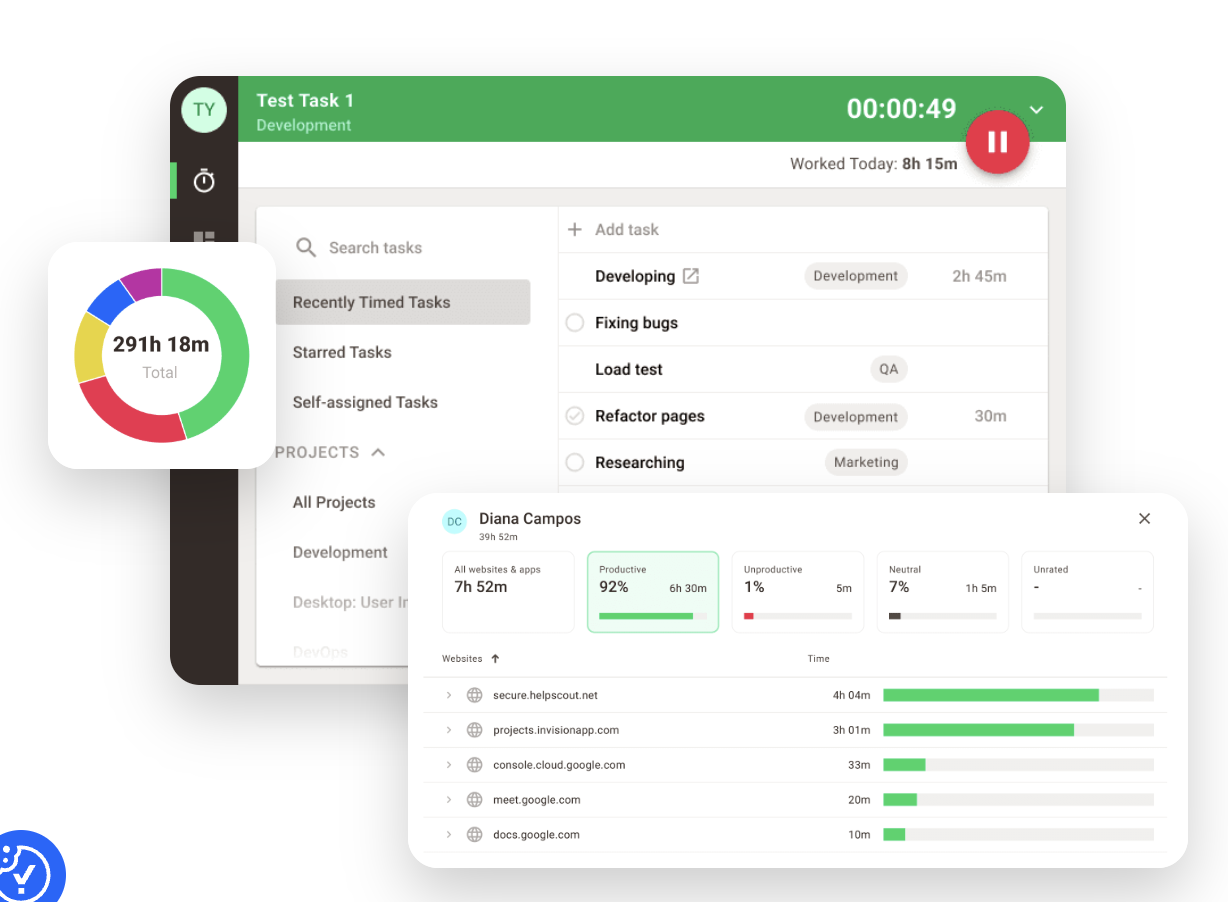Close the Diana Campos activity panel
The width and height of the screenshot is (1228, 902).
point(1145,518)
